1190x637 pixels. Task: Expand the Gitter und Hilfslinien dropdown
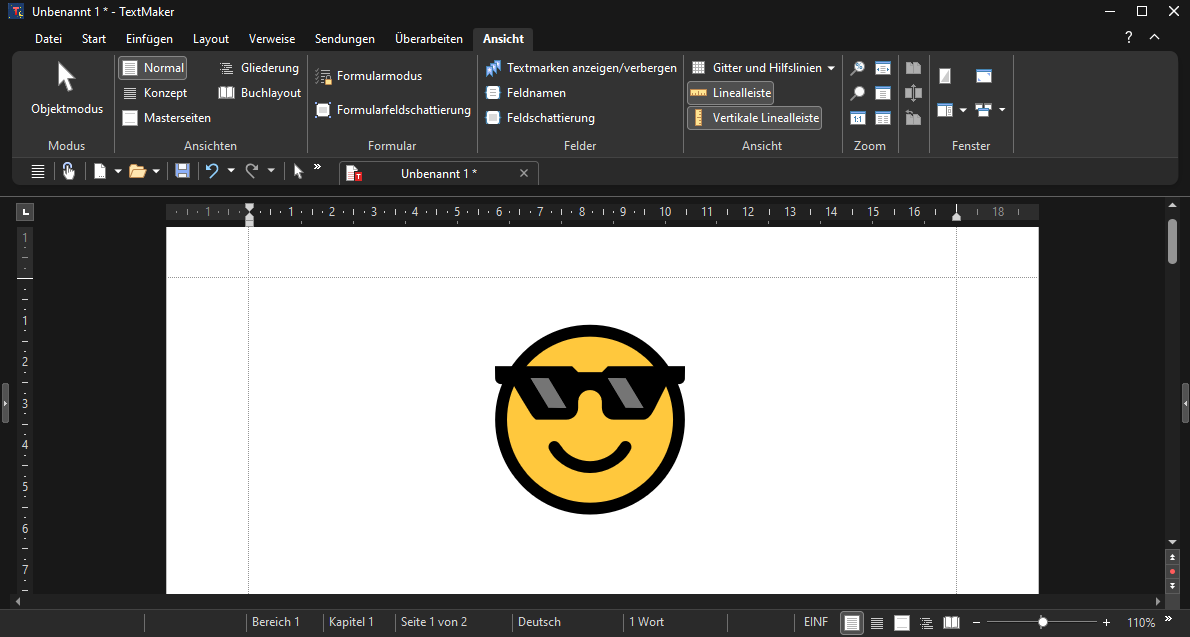point(831,68)
